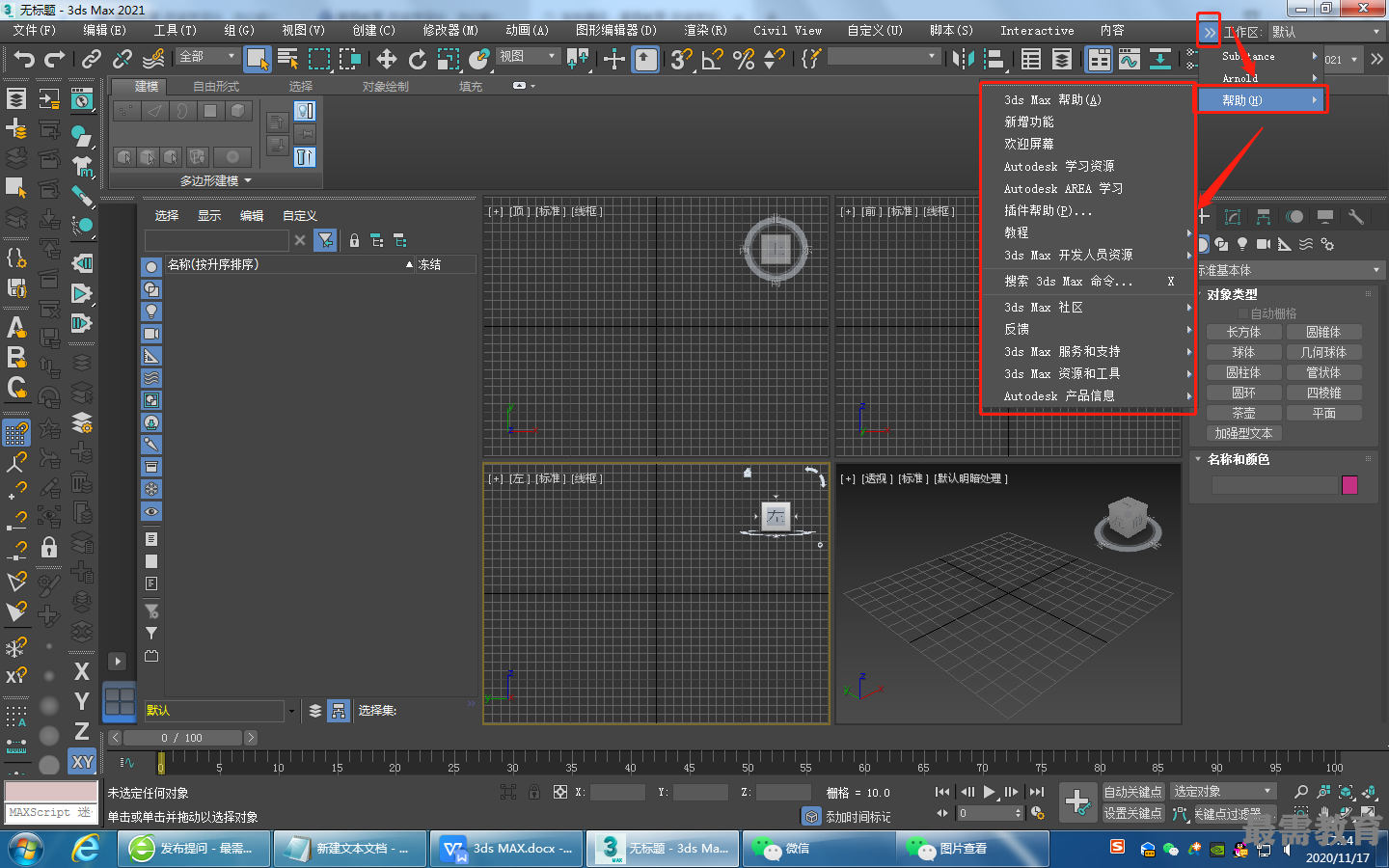This screenshot has width=1389, height=868.
Task: Open the workspace 默认 dropdown
Action: (x=1326, y=32)
